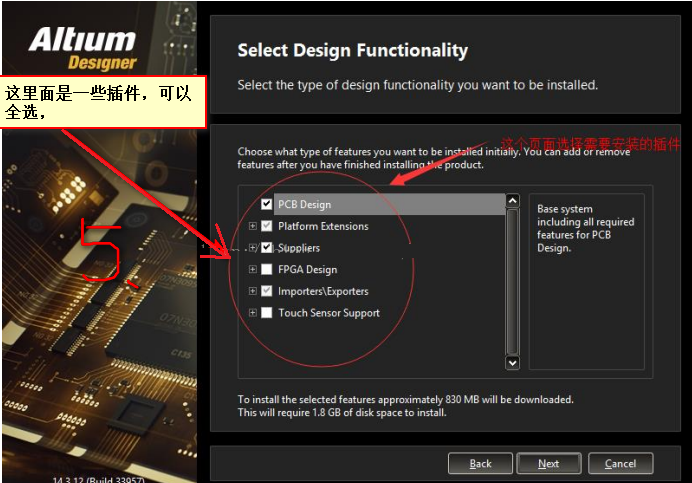Toggle the Importers\Exporters checkbox
This screenshot has width=692, height=483.
point(266,291)
